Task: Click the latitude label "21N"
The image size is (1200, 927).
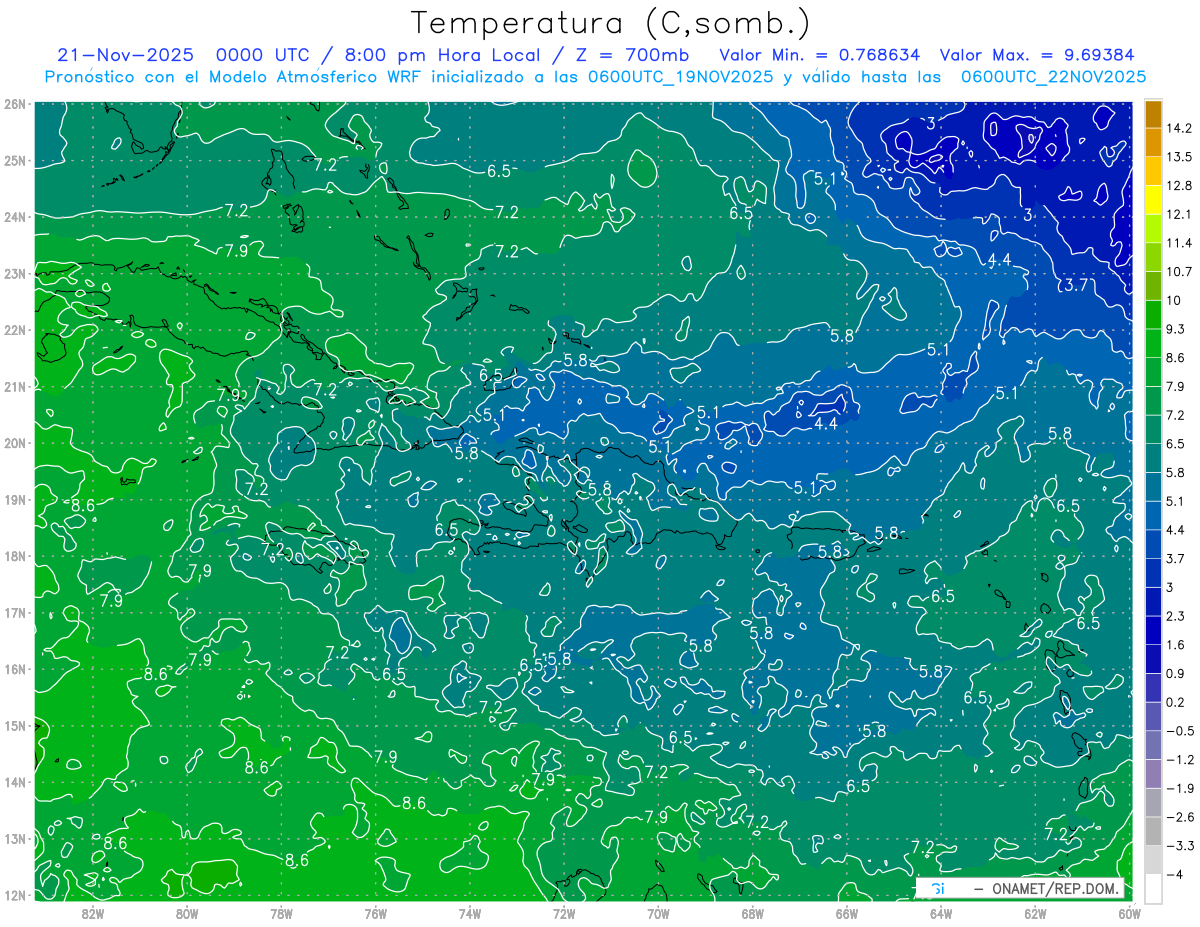Action: [15, 386]
